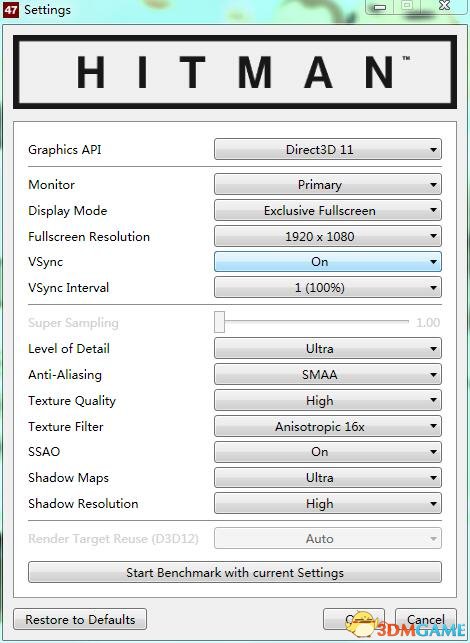Toggle the SSAO On dropdown
Screen dimensions: 470x643
[328, 452]
